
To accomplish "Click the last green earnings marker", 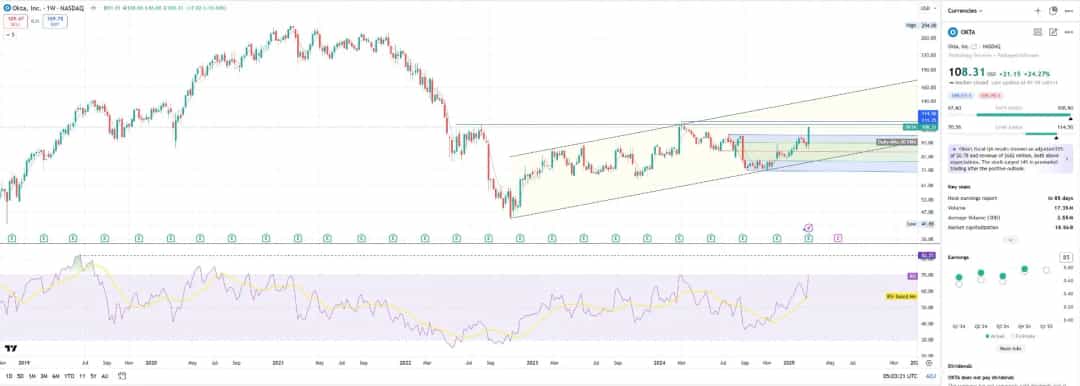I will 809,238.
